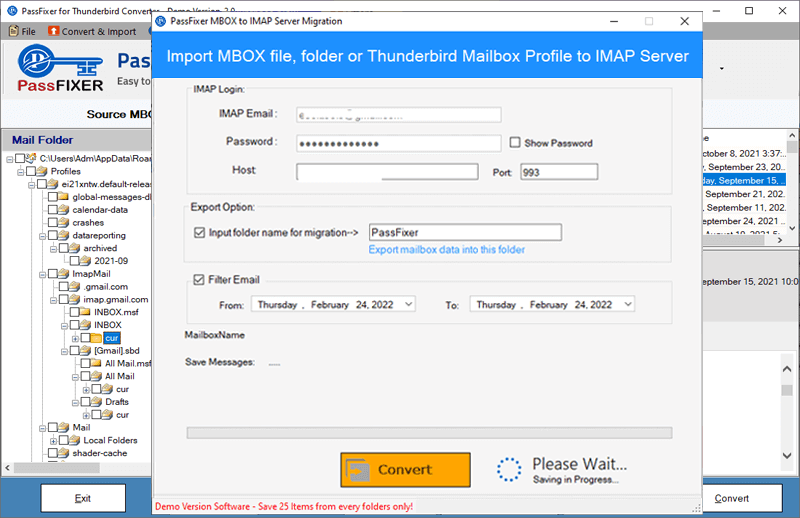Open the File menu
This screenshot has width=800, height=518.
click(x=22, y=31)
